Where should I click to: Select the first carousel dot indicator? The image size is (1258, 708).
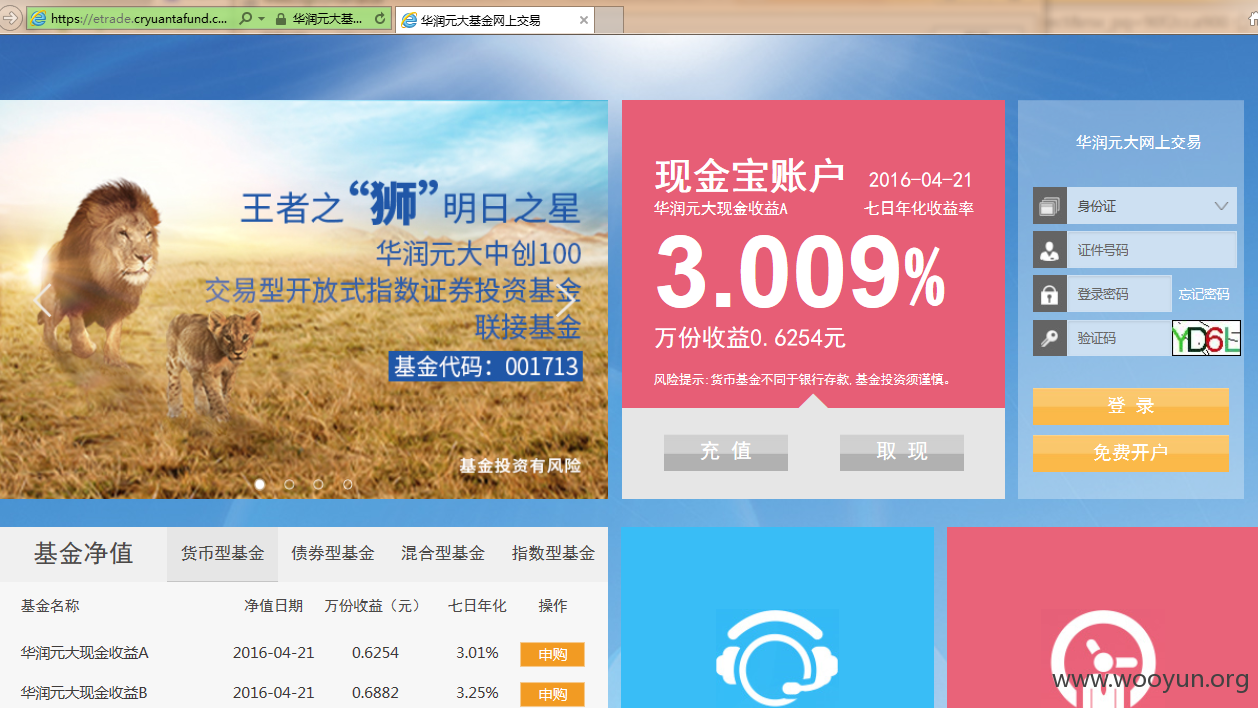point(260,484)
